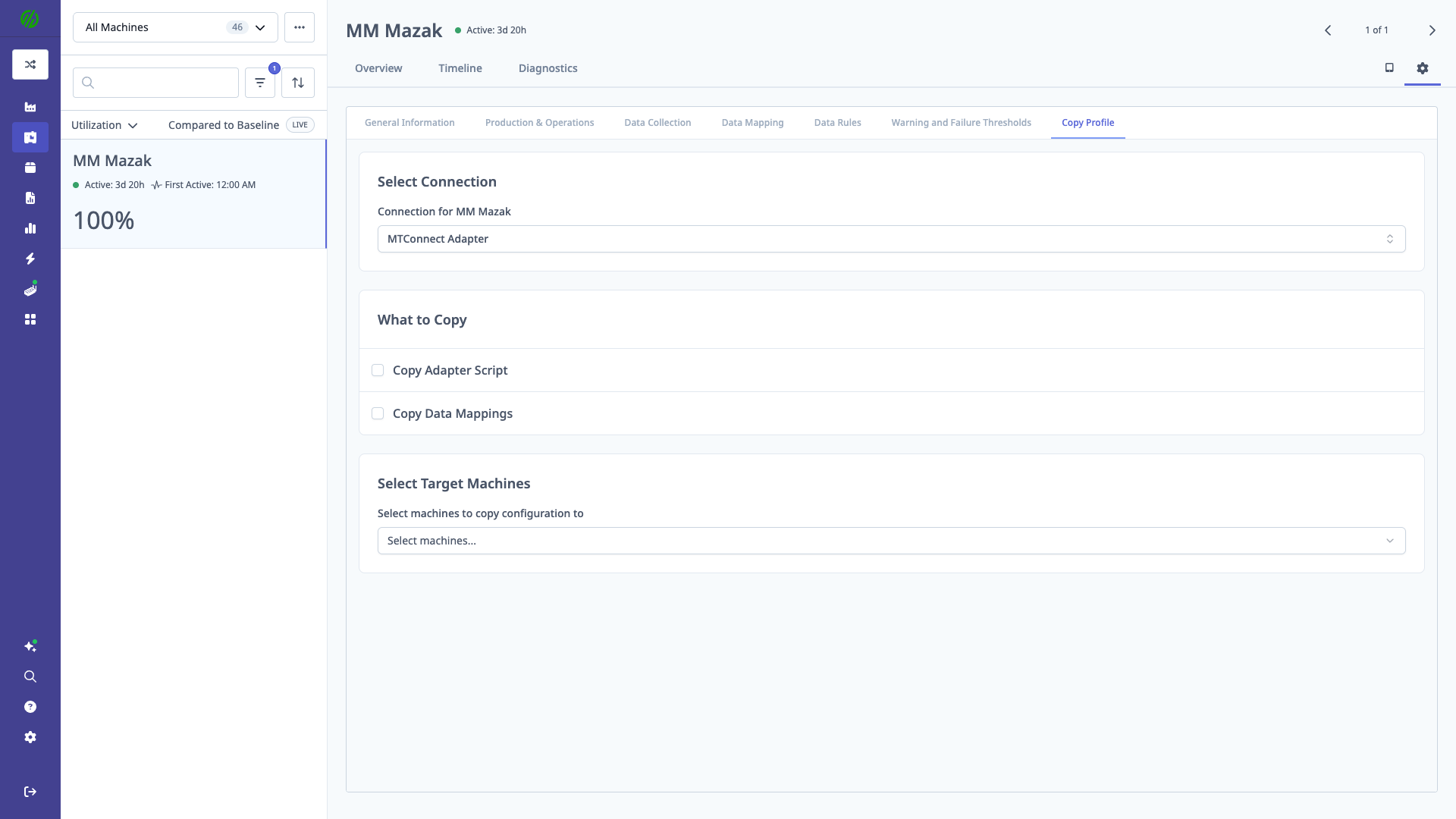Open Warning and Failure Thresholds tab
The height and width of the screenshot is (819, 1456).
pos(962,123)
